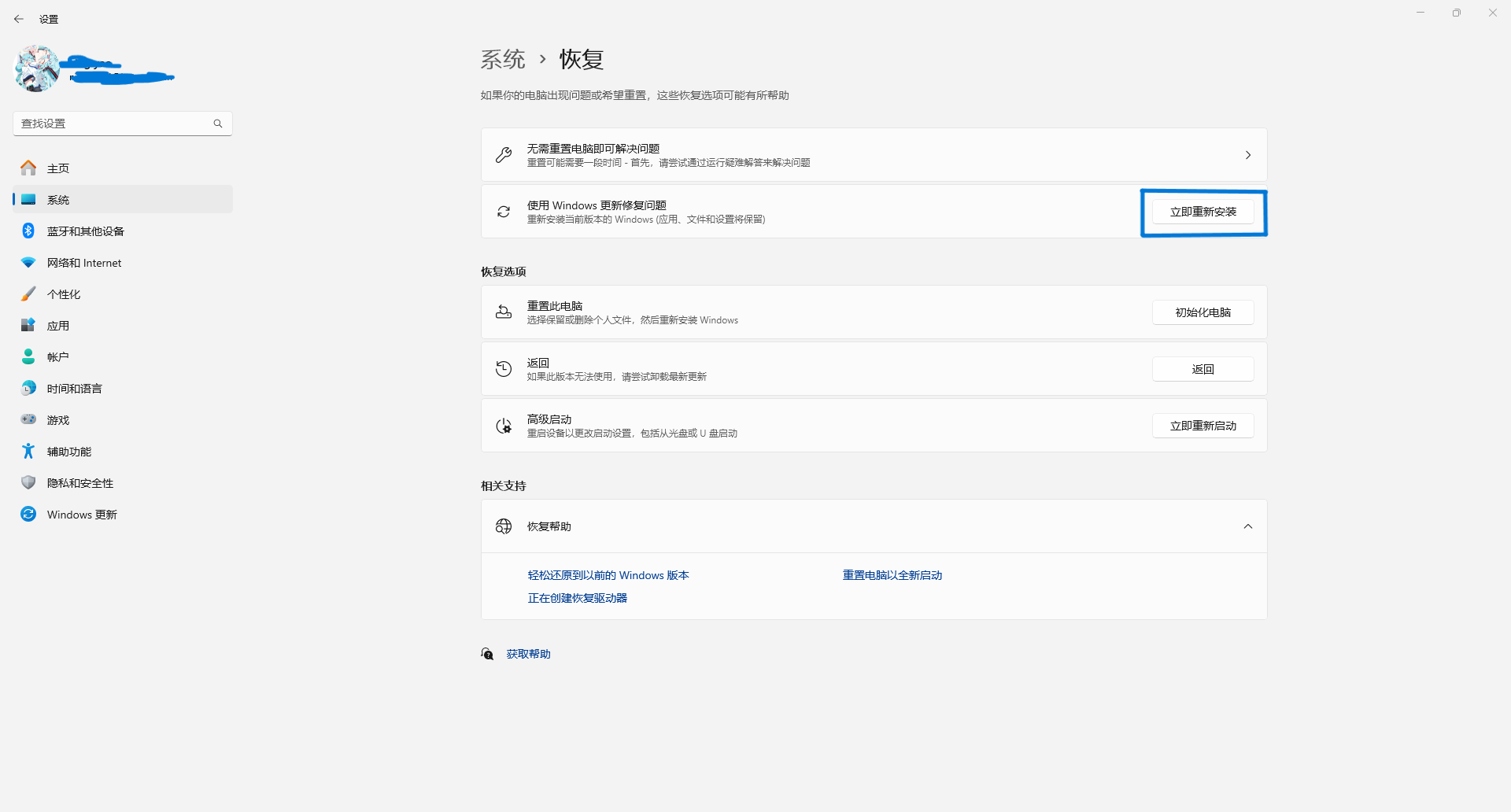Click the 立即重新启动 button
Image resolution: width=1511 pixels, height=812 pixels.
coord(1203,426)
